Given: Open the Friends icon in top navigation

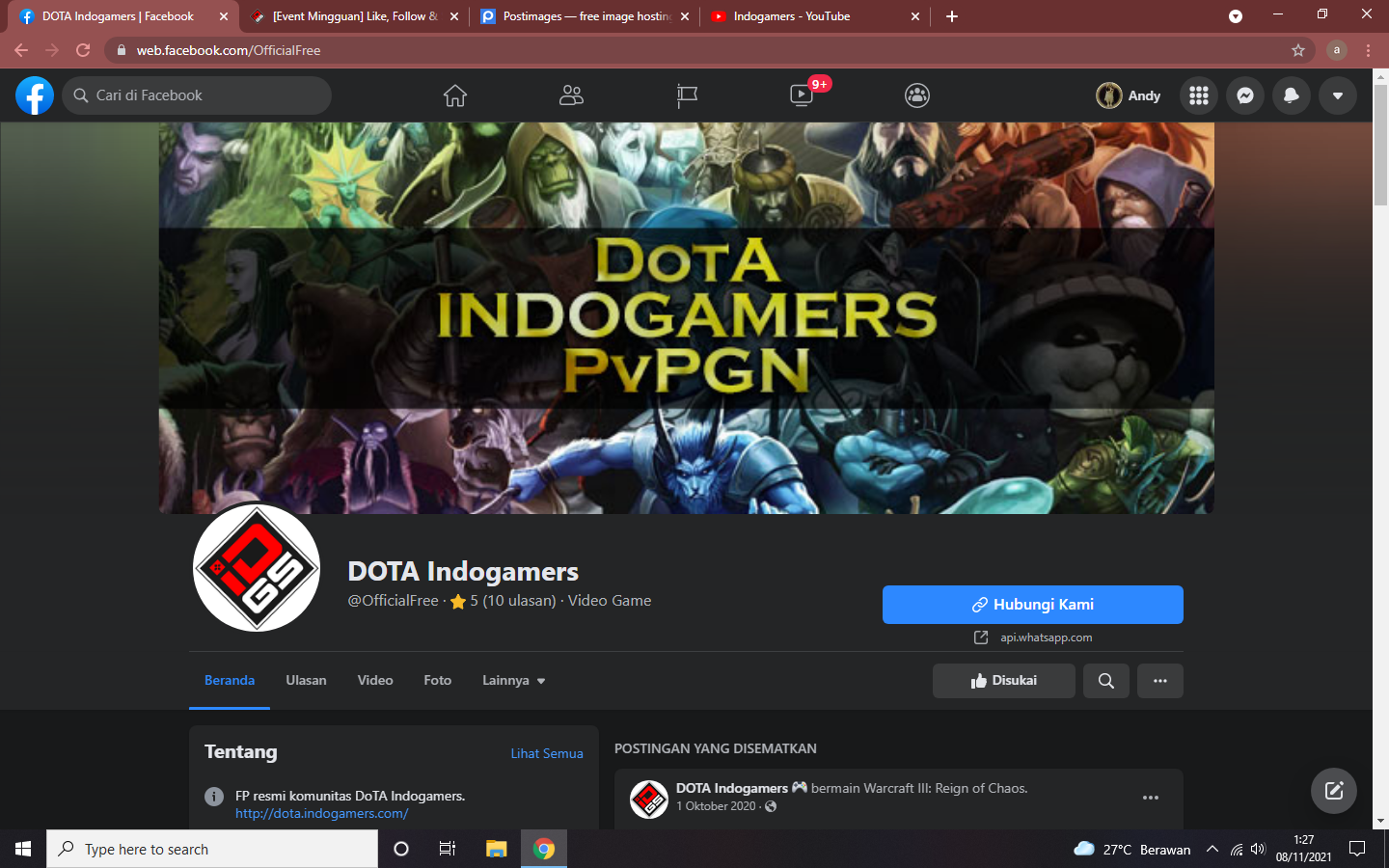Looking at the screenshot, I should (571, 95).
